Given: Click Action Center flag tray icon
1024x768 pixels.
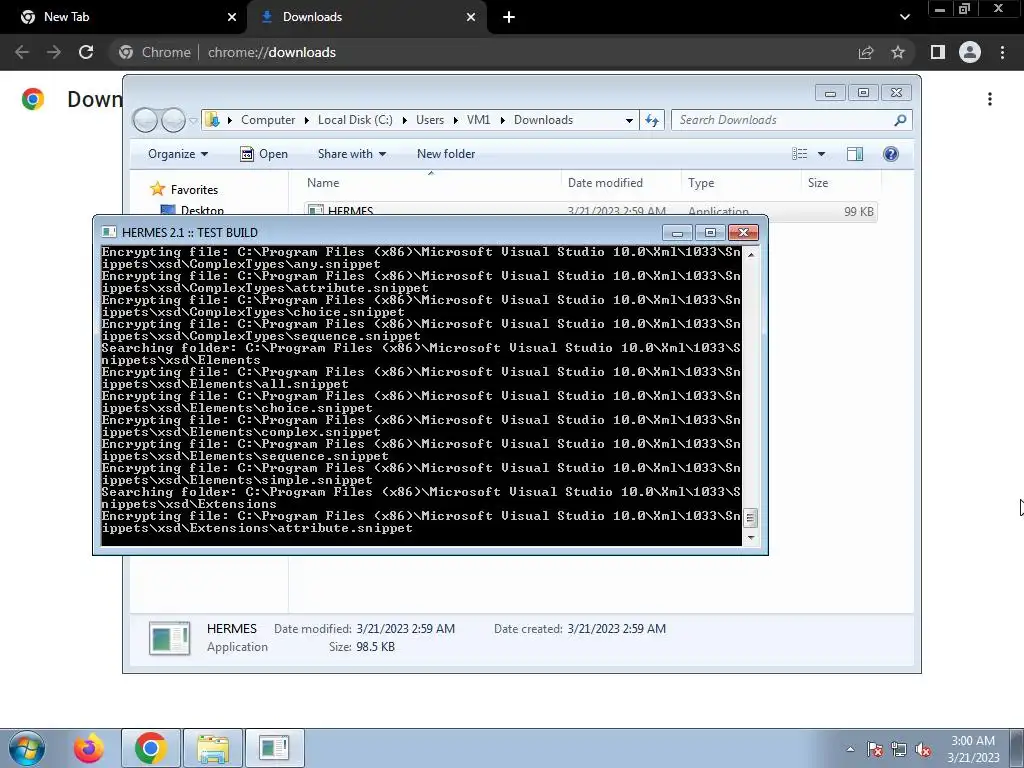Looking at the screenshot, I should tap(874, 749).
